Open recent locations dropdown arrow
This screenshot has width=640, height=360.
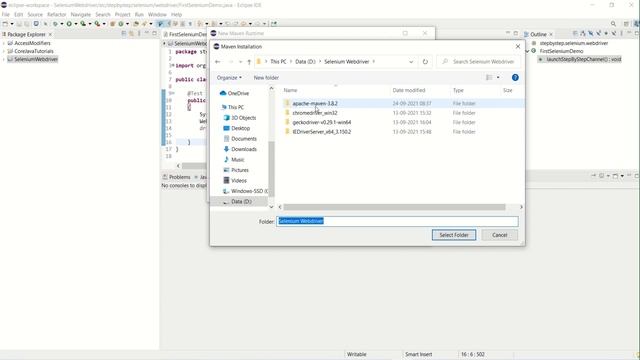point(240,62)
